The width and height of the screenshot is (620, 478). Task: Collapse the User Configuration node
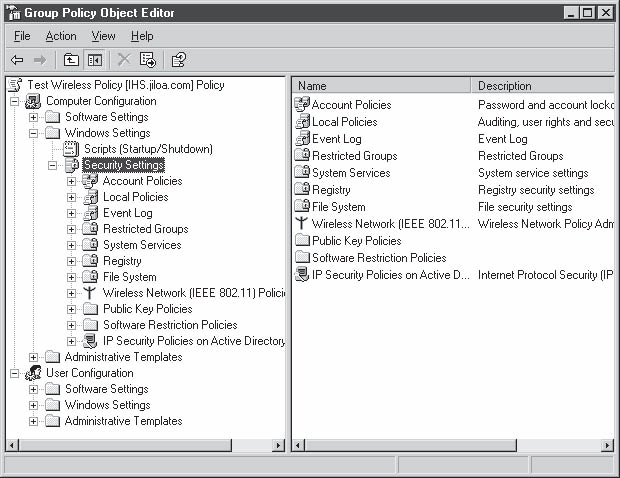15,373
